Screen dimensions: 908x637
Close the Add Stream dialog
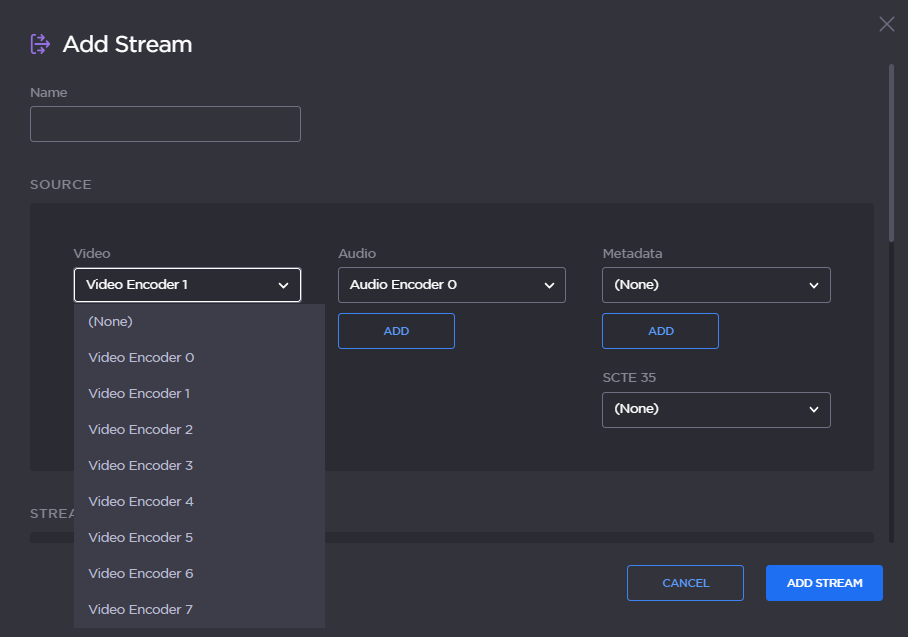pyautogui.click(x=886, y=24)
